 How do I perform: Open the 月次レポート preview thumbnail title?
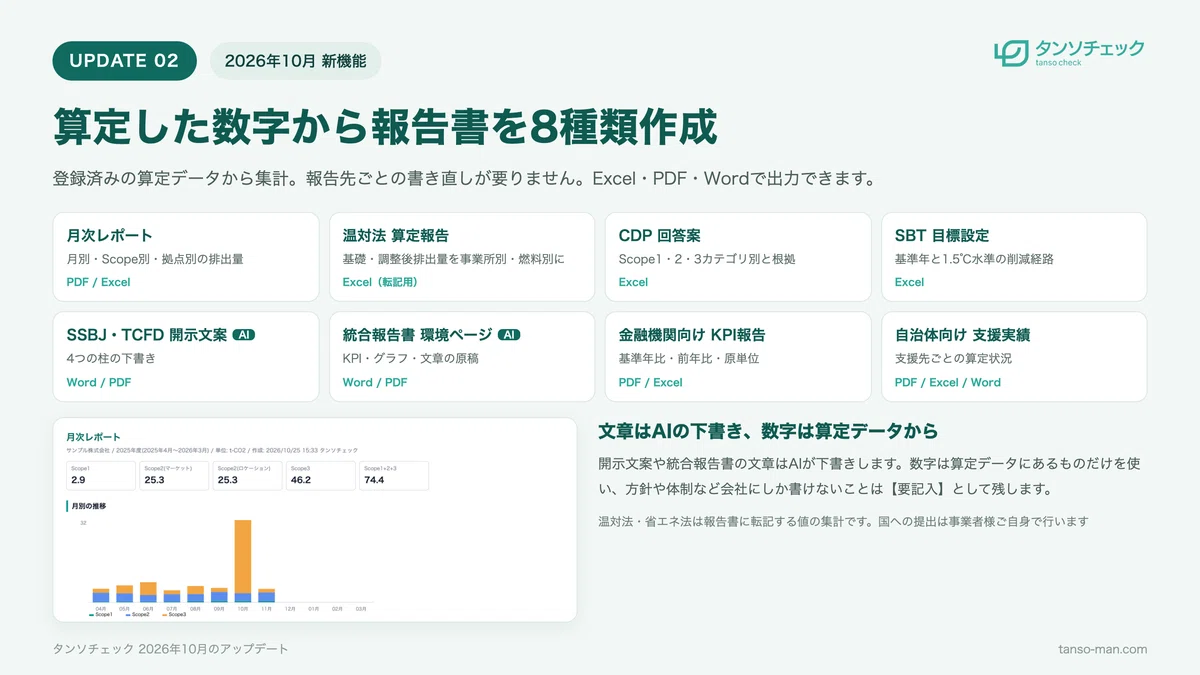pos(93,437)
